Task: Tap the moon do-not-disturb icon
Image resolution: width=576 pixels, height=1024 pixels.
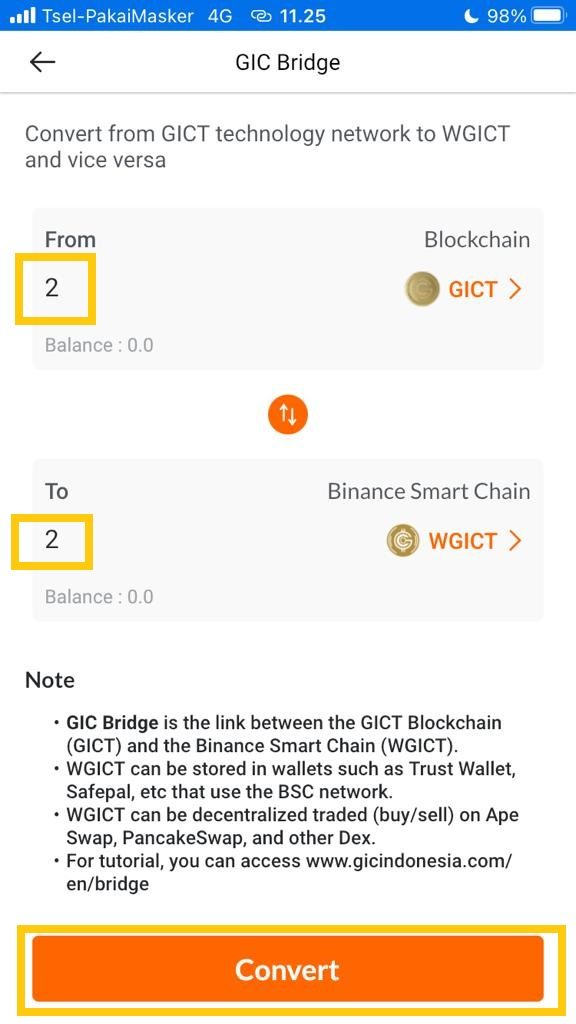Action: click(471, 16)
